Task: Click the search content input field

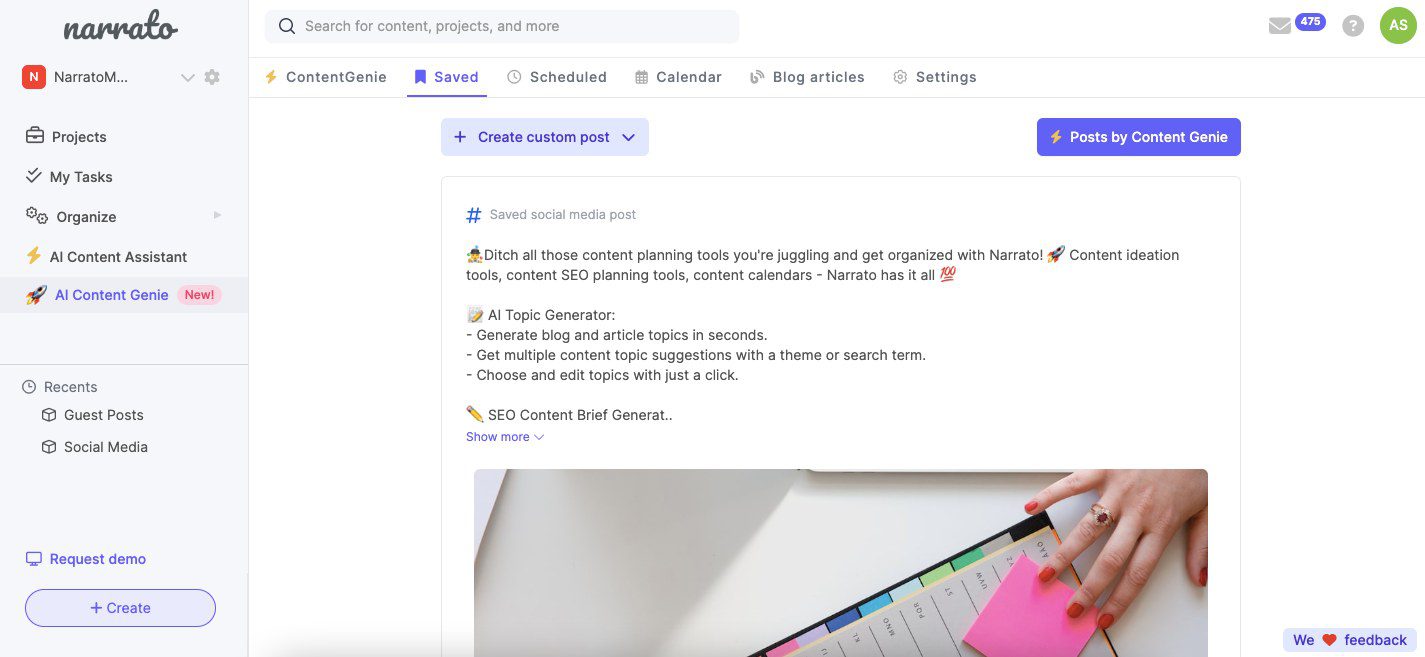Action: [x=502, y=26]
